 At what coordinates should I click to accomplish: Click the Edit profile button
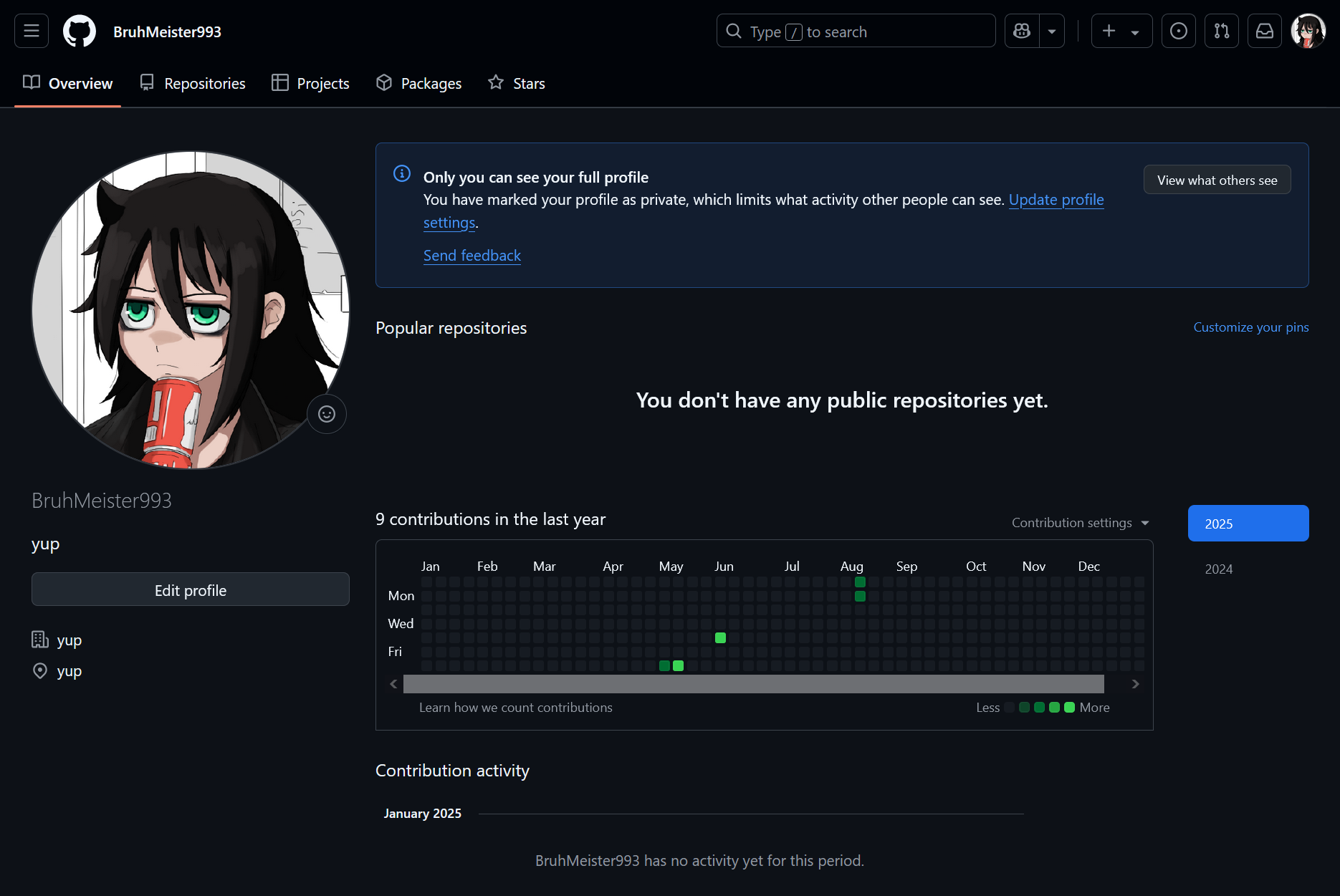click(191, 589)
